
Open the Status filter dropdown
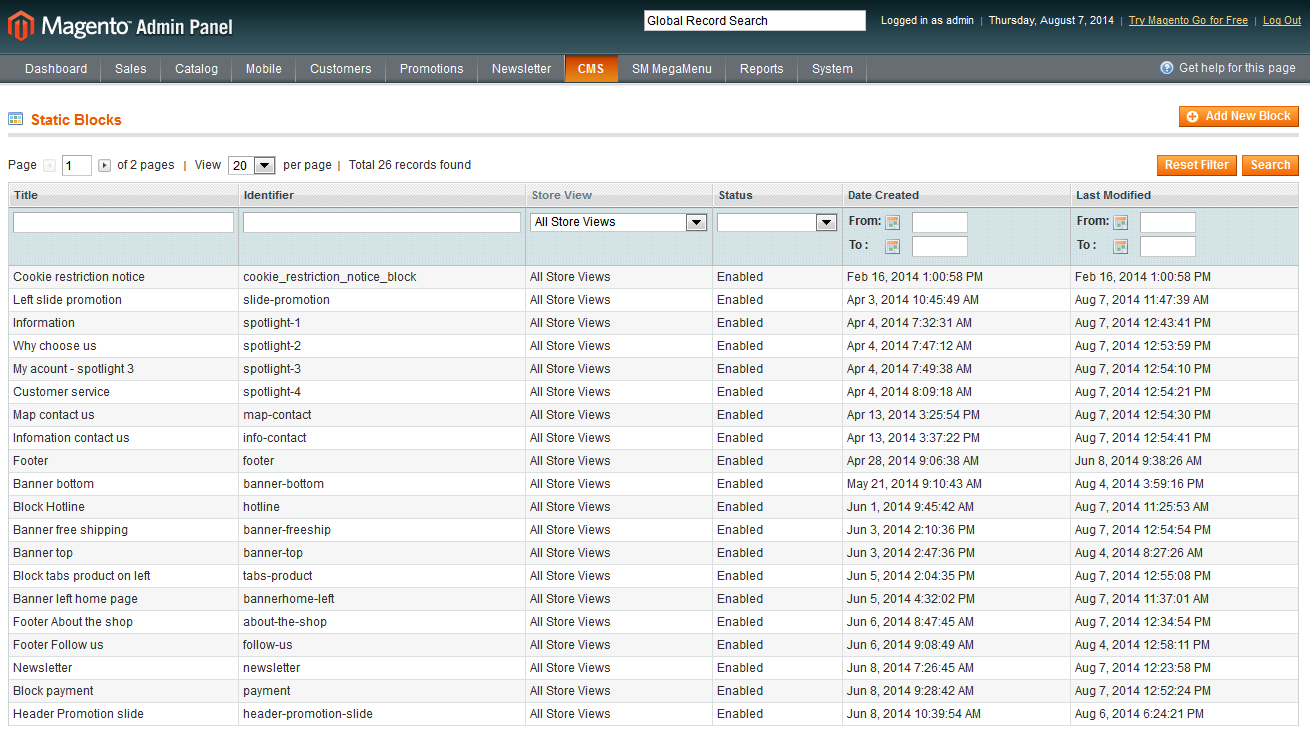tap(777, 222)
